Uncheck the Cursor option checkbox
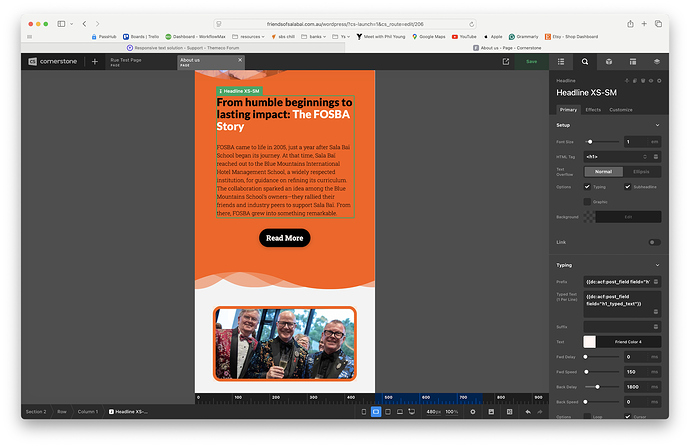690x446 pixels. click(628, 416)
